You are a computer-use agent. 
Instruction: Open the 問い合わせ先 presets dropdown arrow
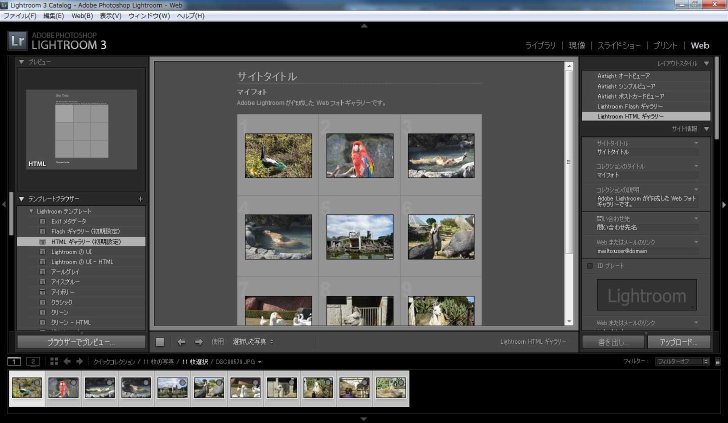(696, 219)
